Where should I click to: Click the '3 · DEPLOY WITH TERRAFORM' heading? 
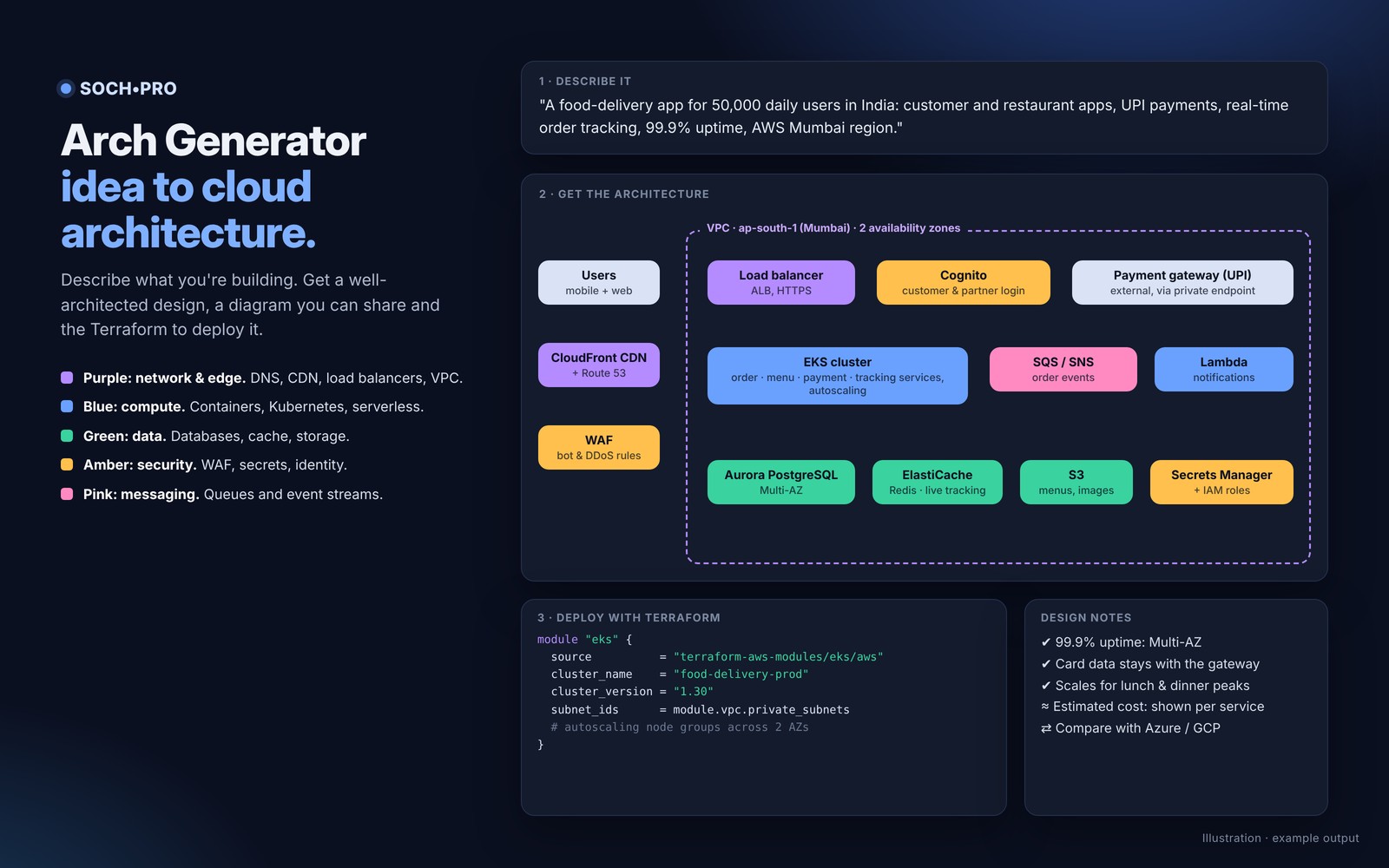629,618
